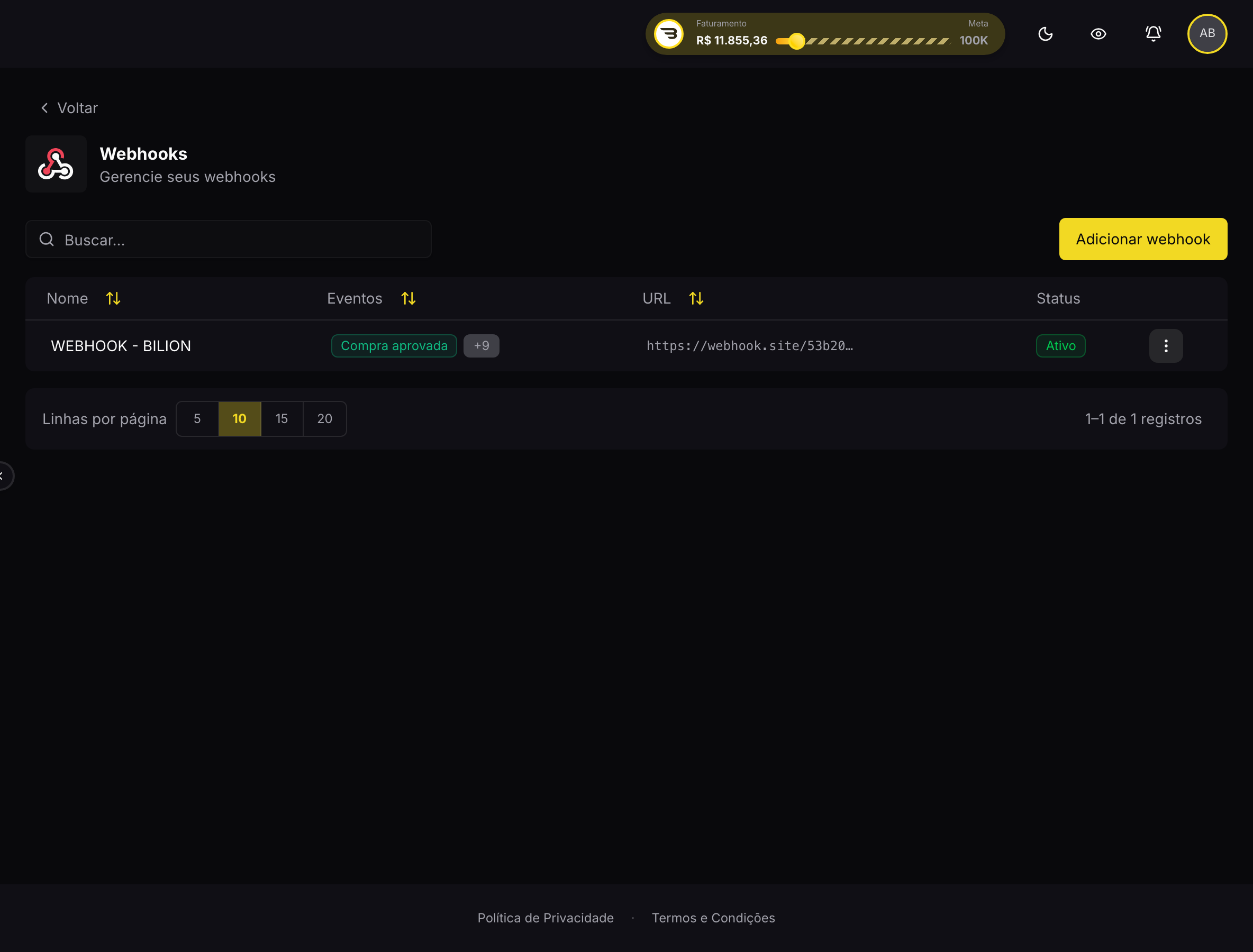
Task: Click the Compra aprovada event tag
Action: pyautogui.click(x=394, y=346)
